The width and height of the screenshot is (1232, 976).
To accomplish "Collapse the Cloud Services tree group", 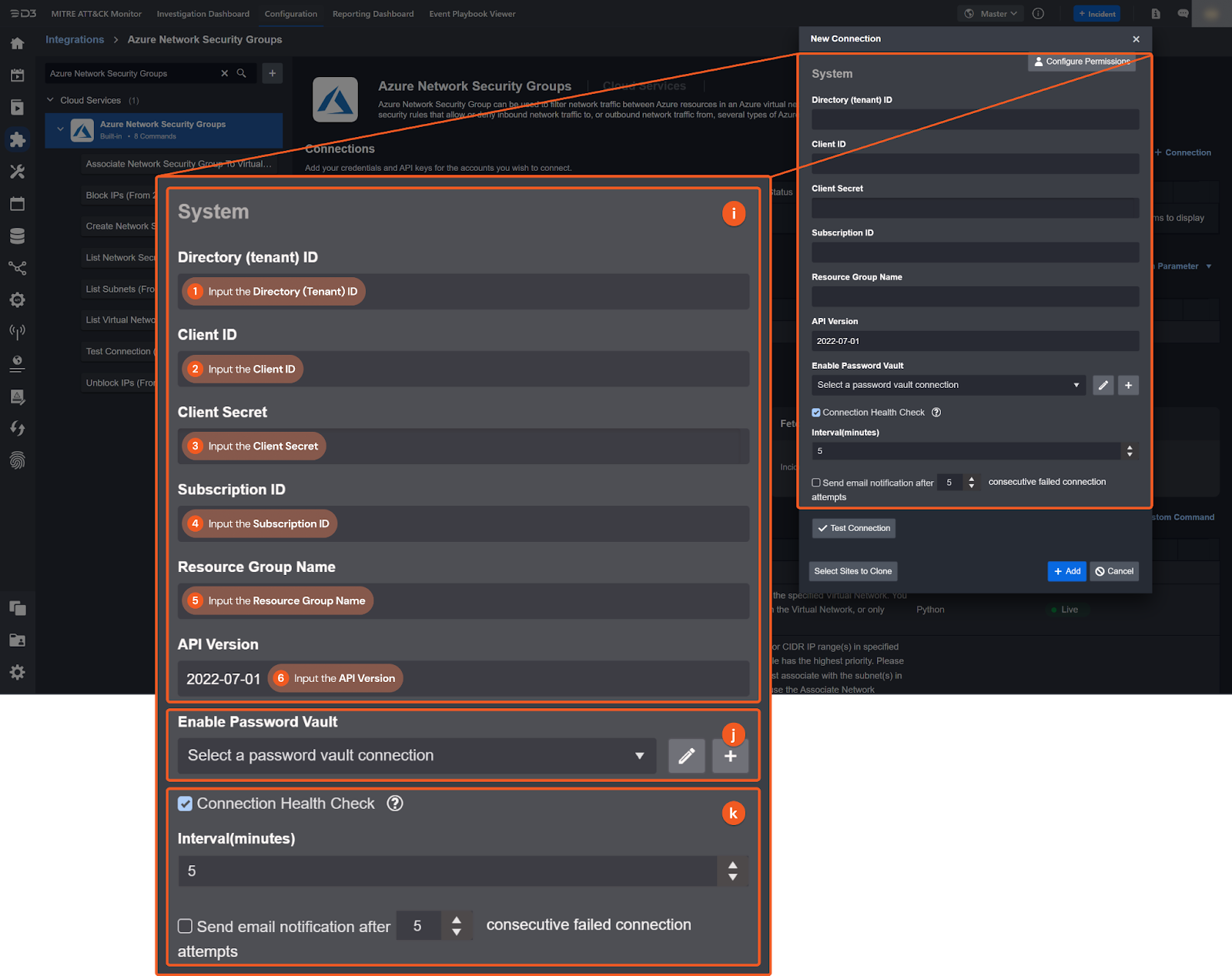I will point(51,100).
